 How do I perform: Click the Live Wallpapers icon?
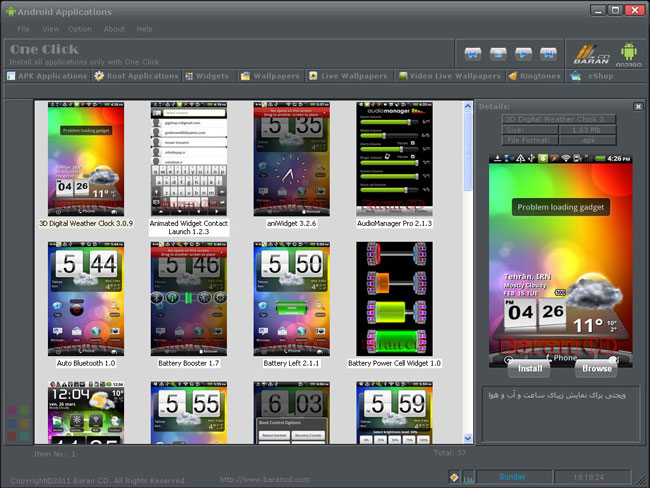313,76
